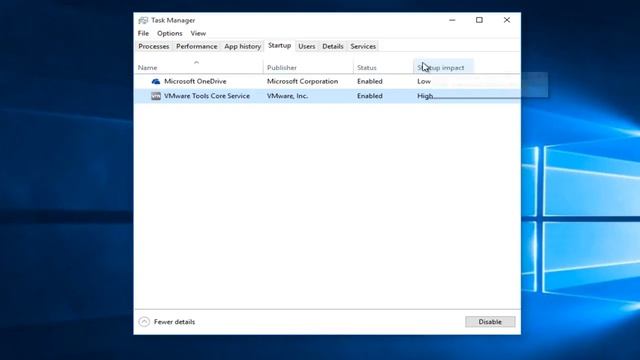Select the Startup tab
The width and height of the screenshot is (640, 360).
(x=280, y=46)
